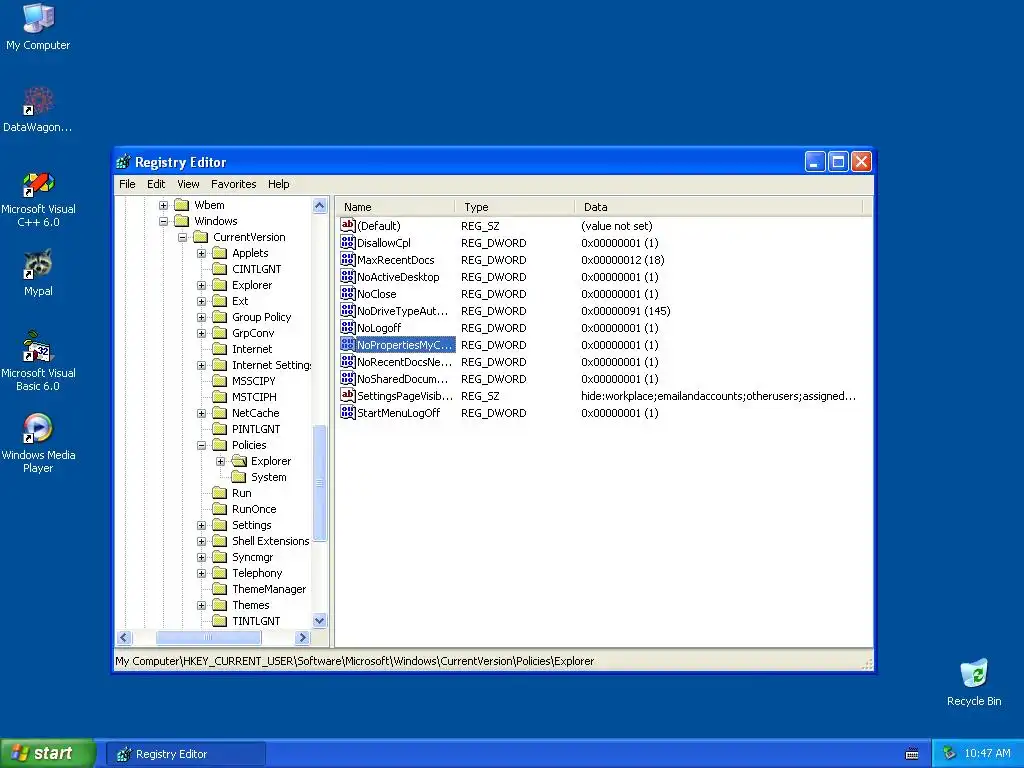
Task: Click the 10:47 AM taskbar clock
Action: click(987, 754)
